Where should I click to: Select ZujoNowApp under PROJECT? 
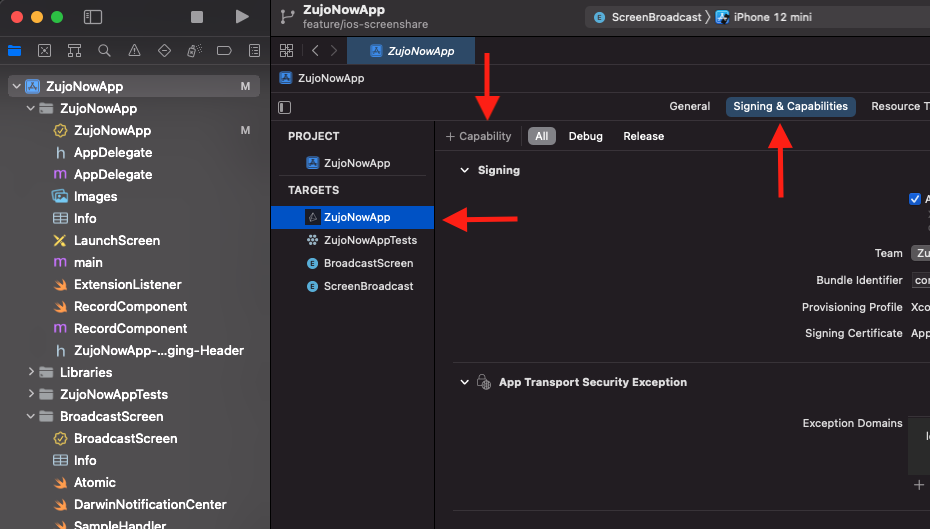click(x=348, y=163)
